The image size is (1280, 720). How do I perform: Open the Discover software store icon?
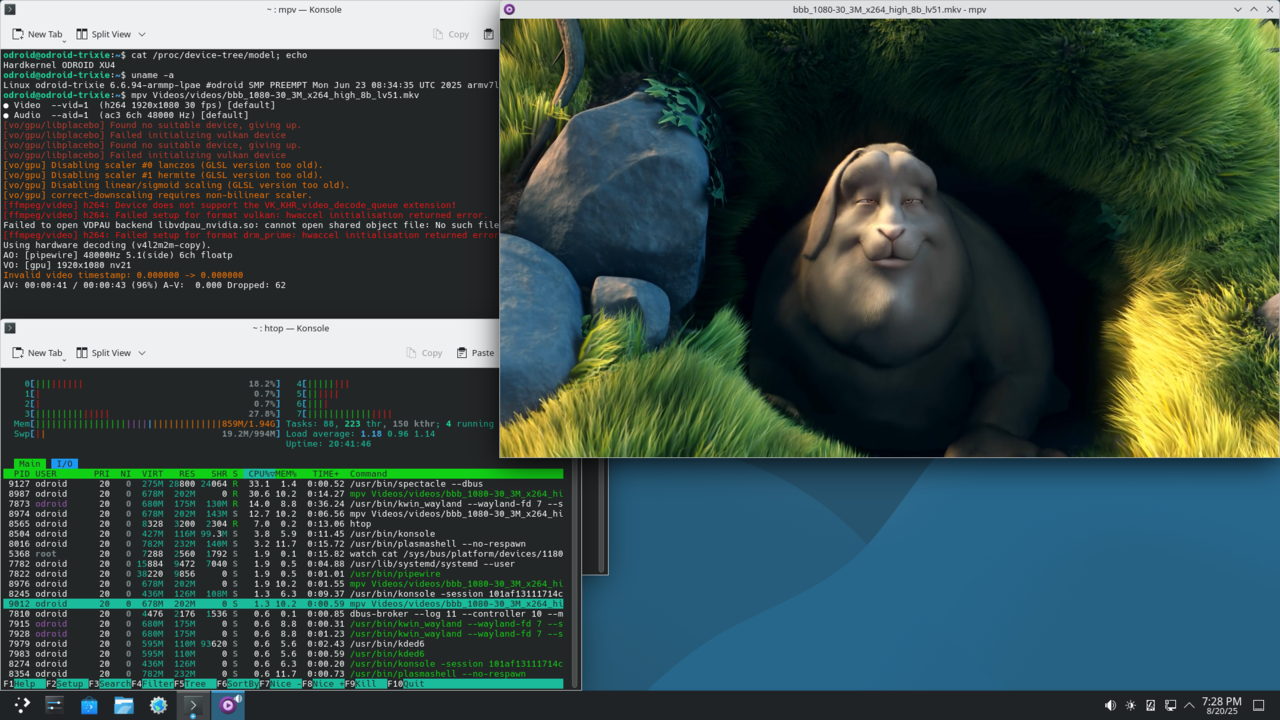[x=89, y=705]
